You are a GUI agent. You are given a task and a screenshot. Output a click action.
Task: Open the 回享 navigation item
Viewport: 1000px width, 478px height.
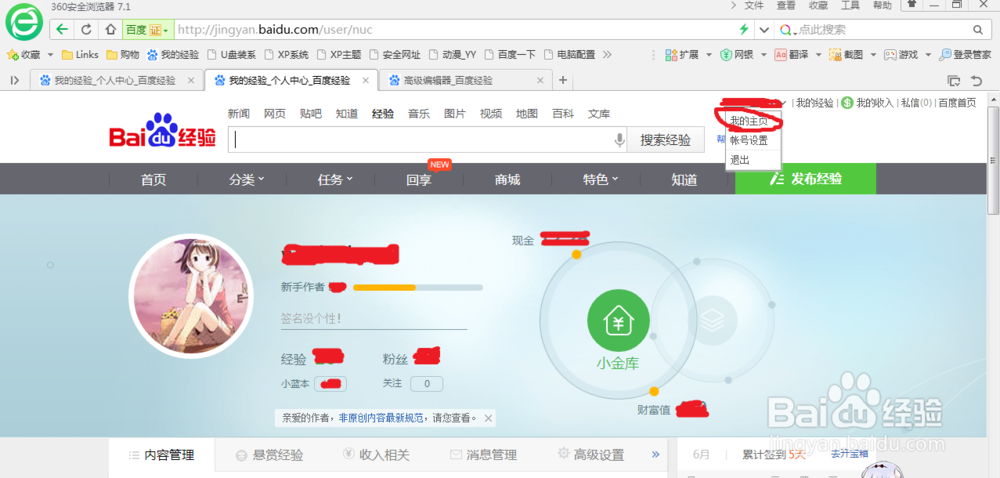click(419, 180)
